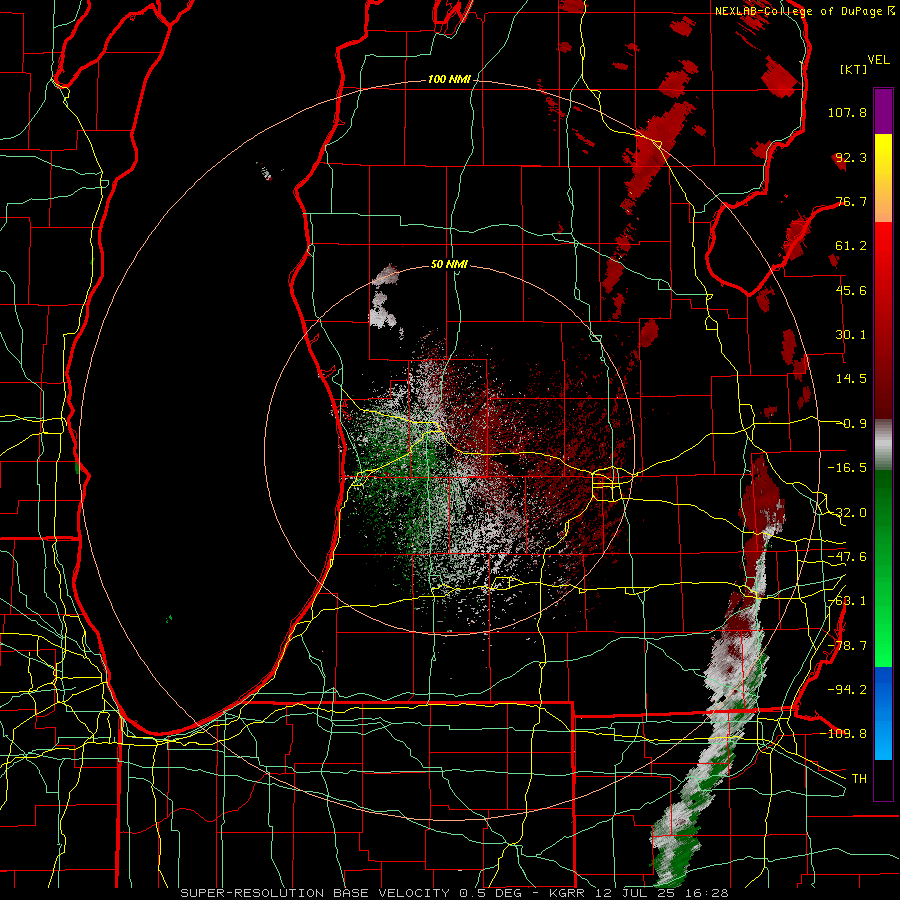900x900 pixels.
Task: Select the 30.1 velocity scale value
Action: point(851,335)
